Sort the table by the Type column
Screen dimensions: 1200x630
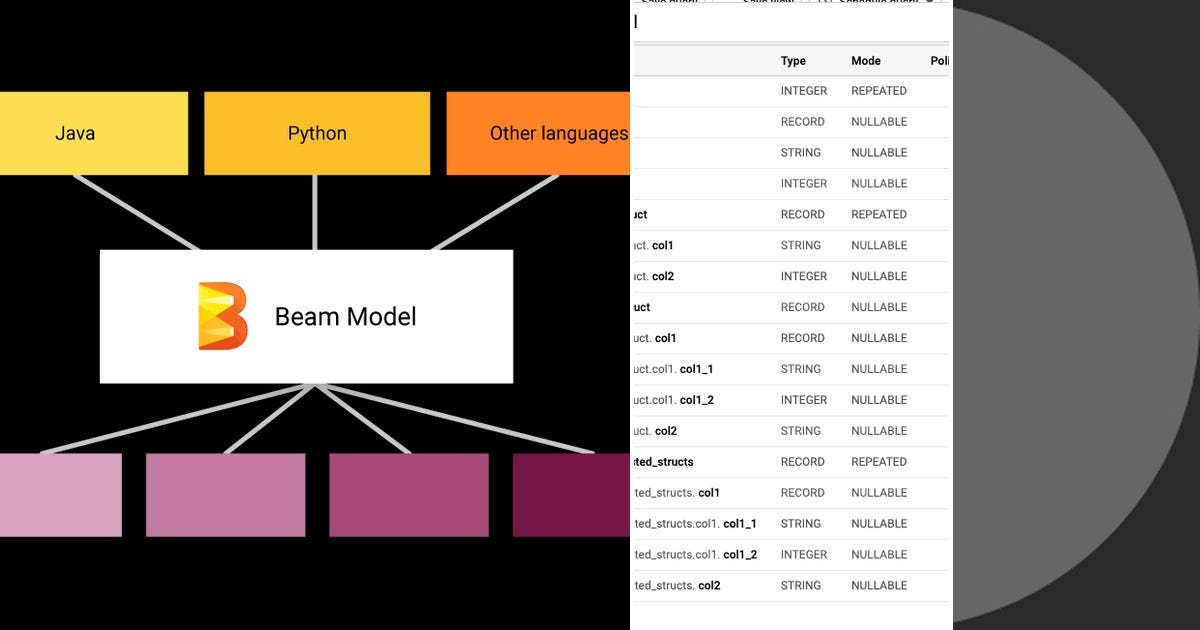tap(792, 61)
